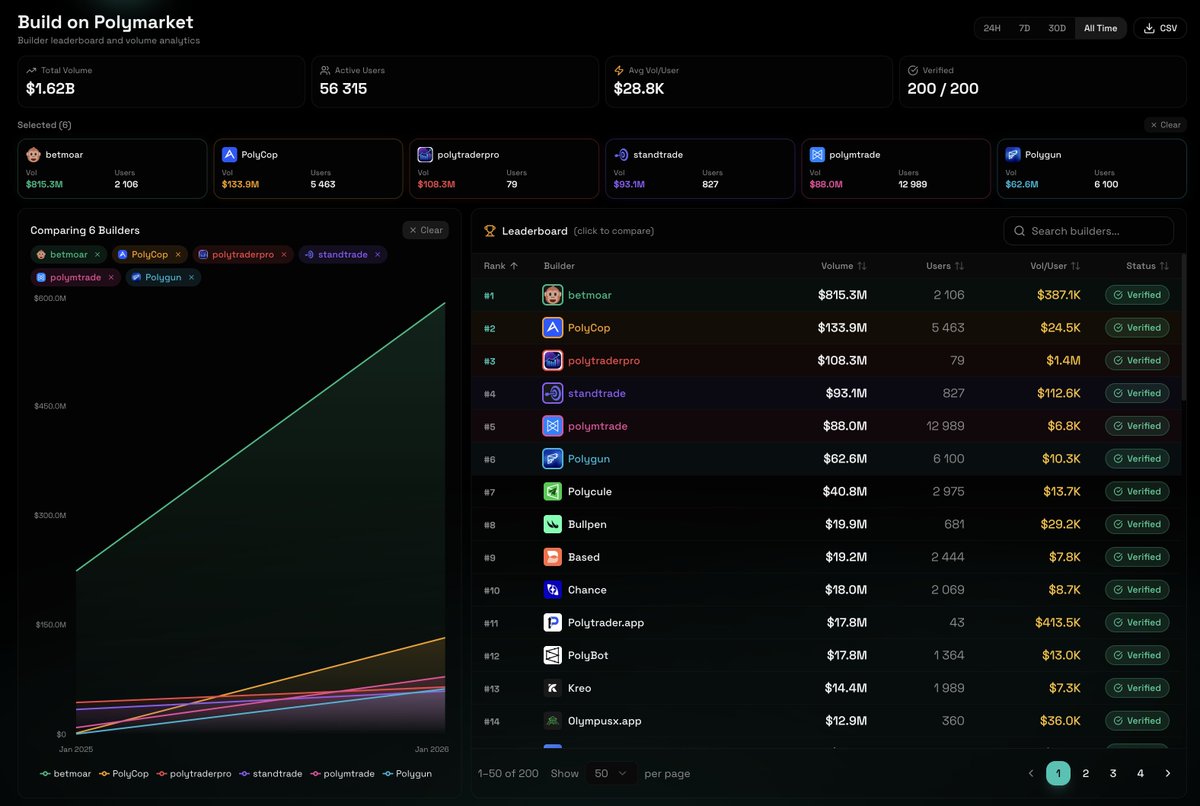This screenshot has height=806, width=1200.
Task: Sort leaderboard by Status column
Action: (1148, 266)
